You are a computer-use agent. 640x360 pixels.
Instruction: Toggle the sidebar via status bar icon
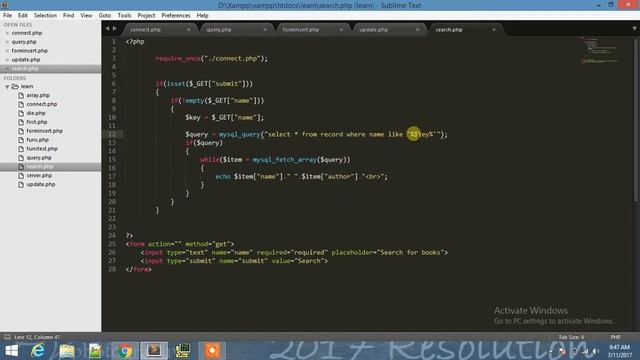[7, 337]
